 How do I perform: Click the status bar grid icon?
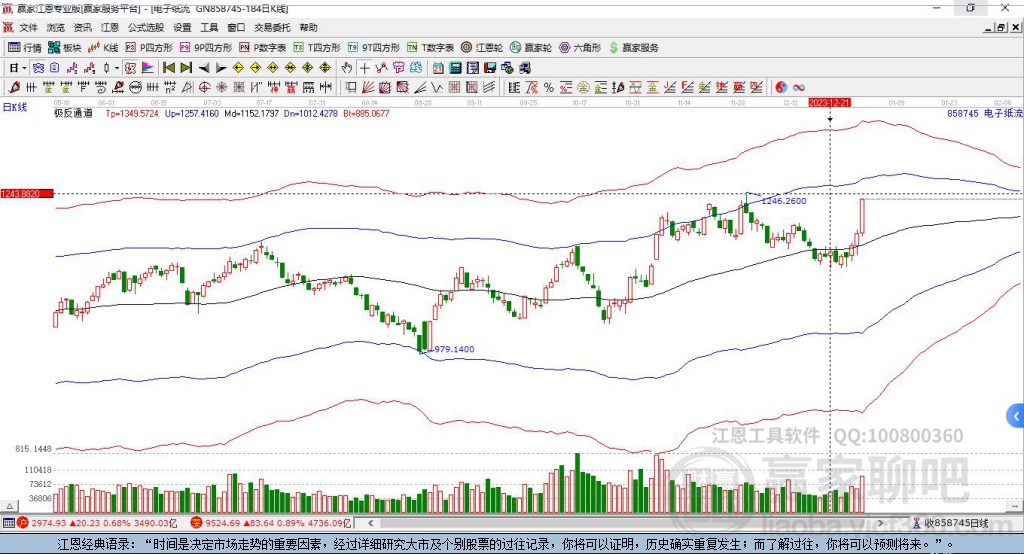8,523
